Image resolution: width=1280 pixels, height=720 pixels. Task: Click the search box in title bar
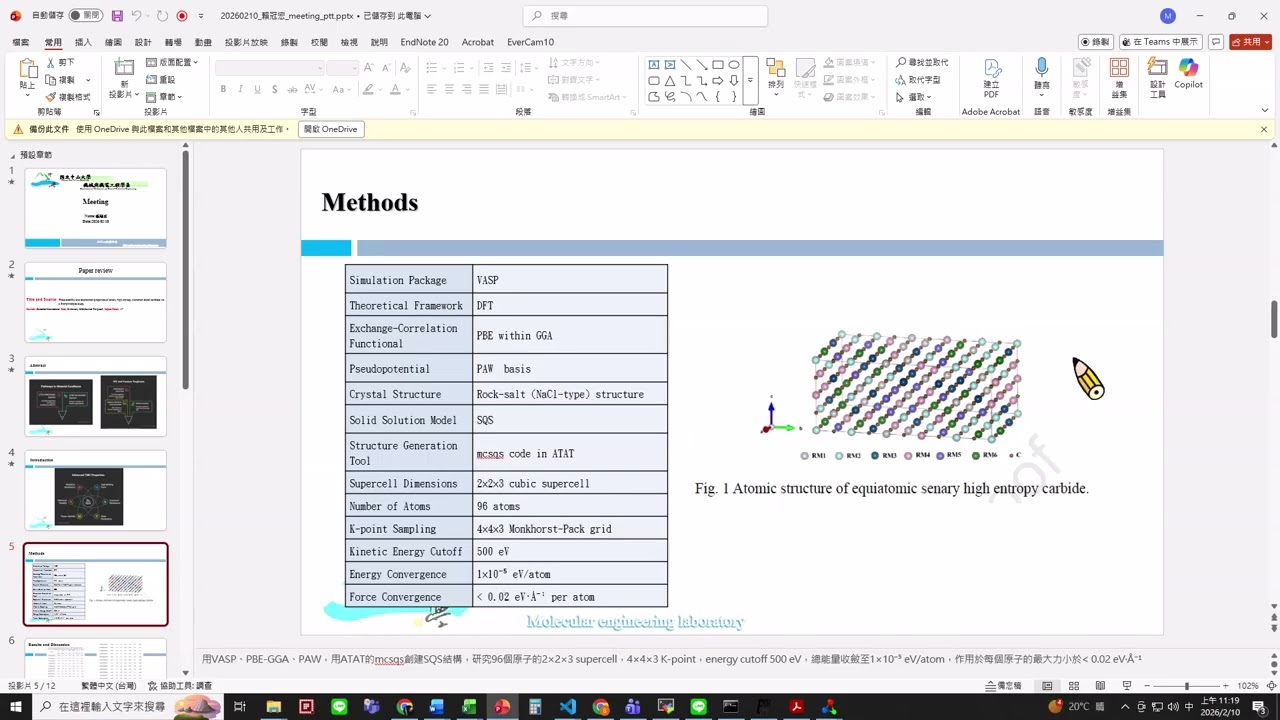point(645,16)
